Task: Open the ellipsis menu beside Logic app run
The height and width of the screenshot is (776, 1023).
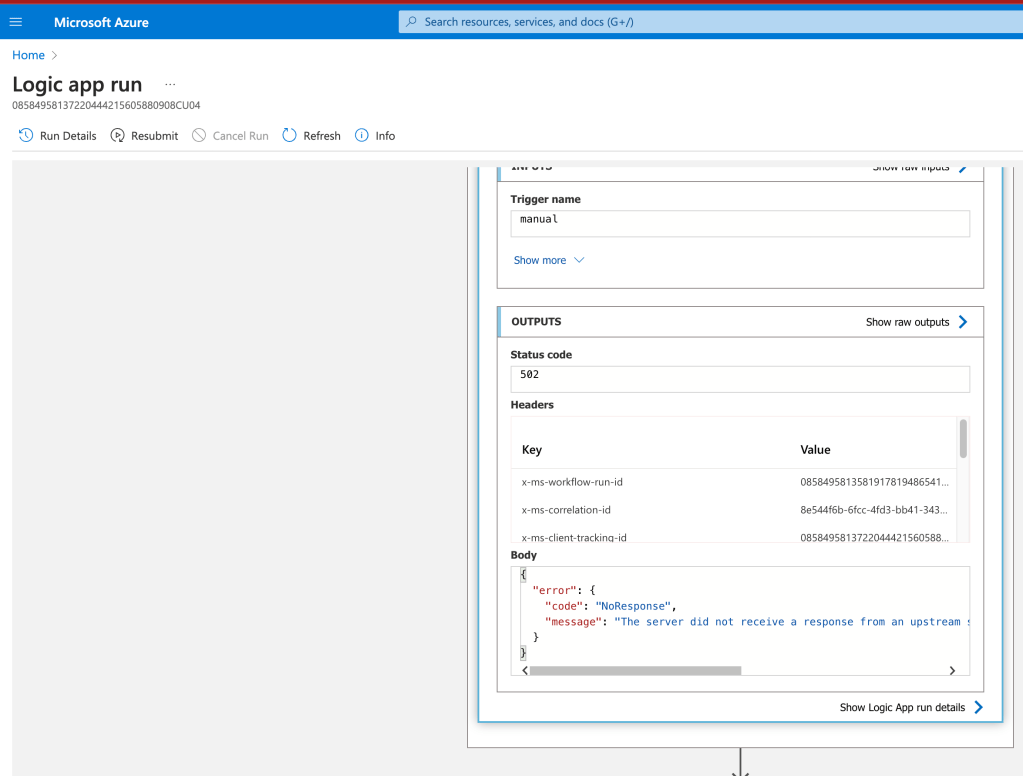Action: click(x=170, y=84)
